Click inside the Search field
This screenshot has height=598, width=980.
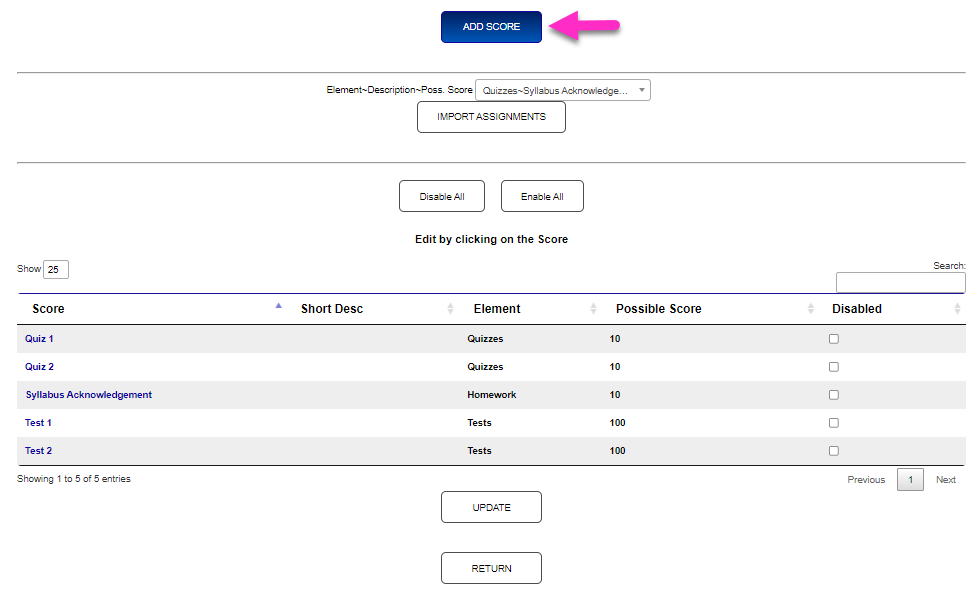(x=899, y=282)
